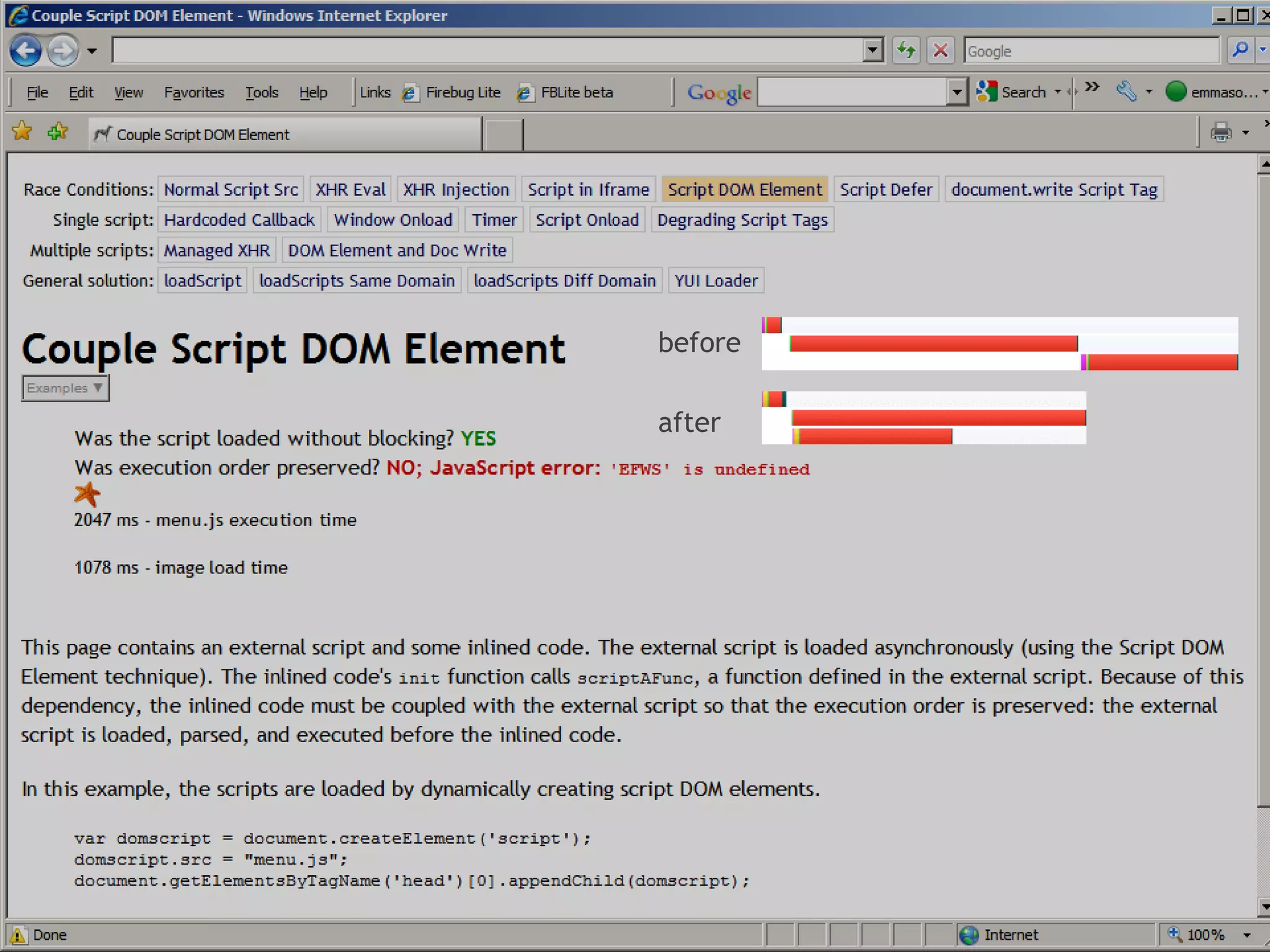Click the Print icon in command bar
The image size is (1270, 952).
point(1220,133)
